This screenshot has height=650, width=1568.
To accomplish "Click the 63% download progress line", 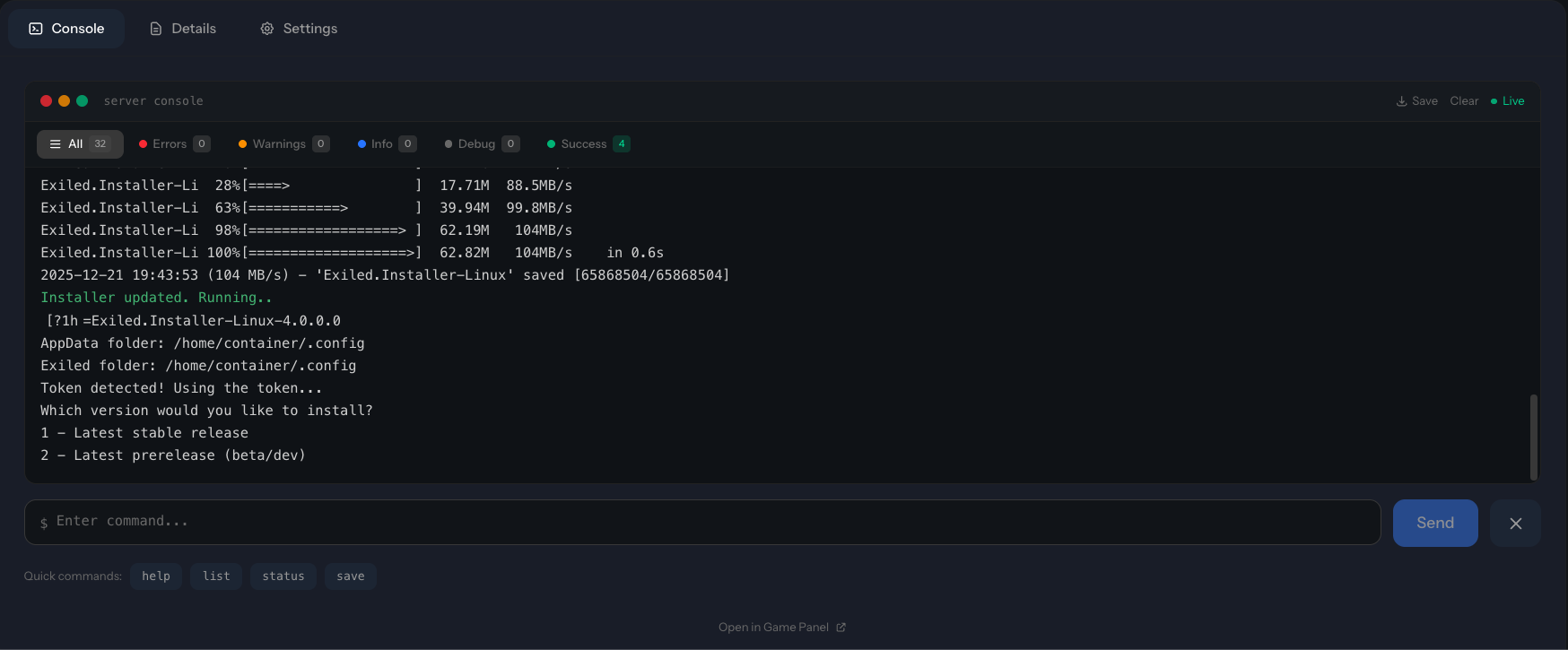I will pyautogui.click(x=306, y=208).
